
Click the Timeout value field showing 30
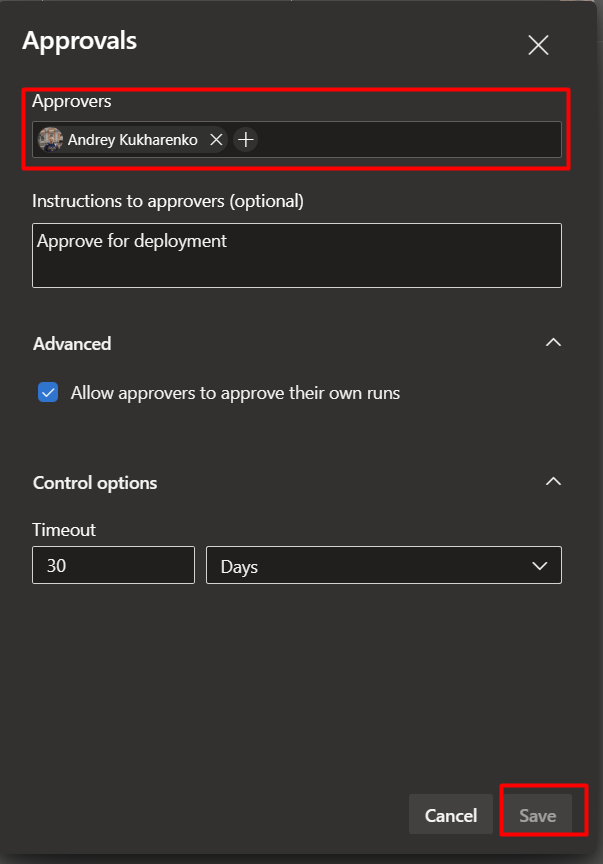114,565
